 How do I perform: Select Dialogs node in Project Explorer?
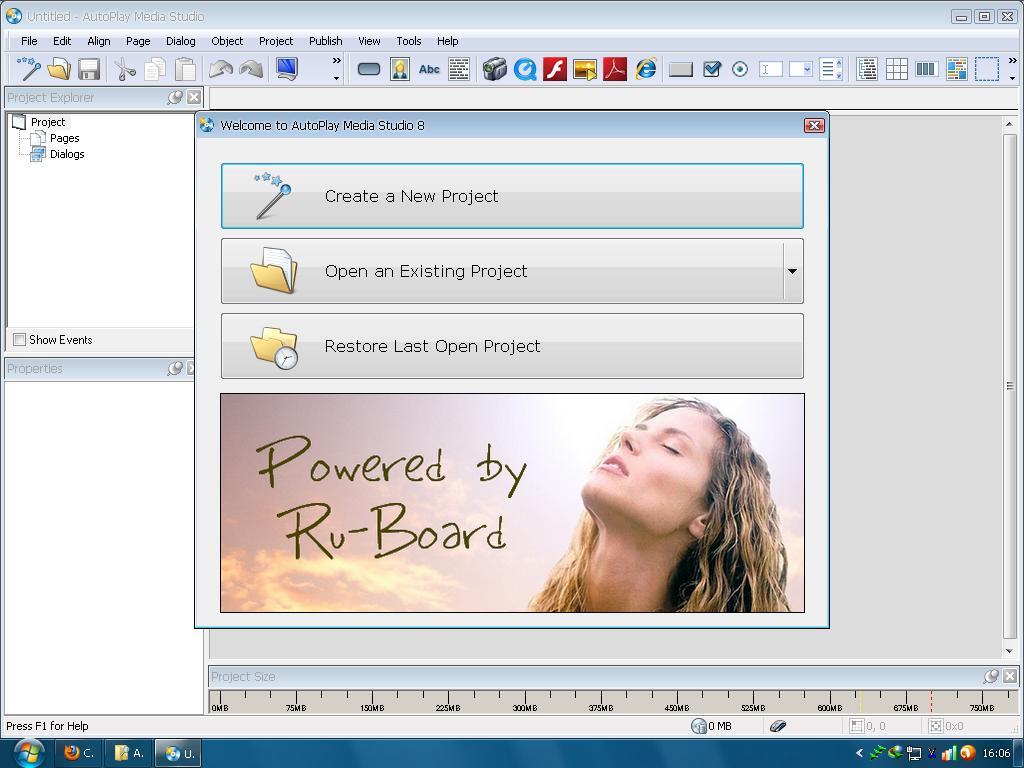[x=67, y=154]
